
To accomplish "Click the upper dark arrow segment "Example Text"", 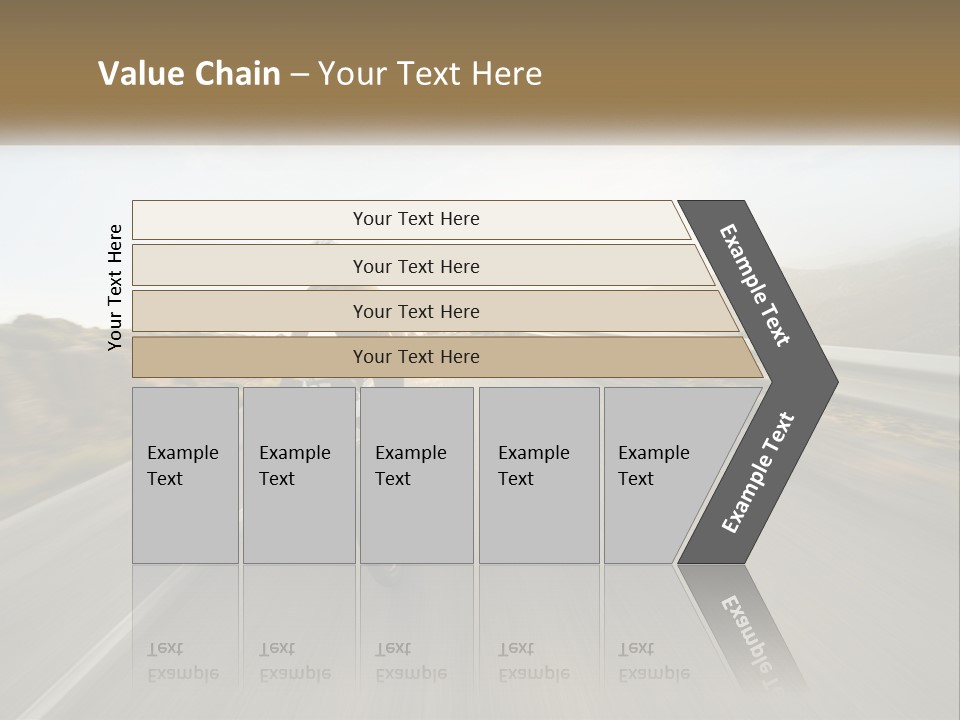I will pyautogui.click(x=757, y=285).
